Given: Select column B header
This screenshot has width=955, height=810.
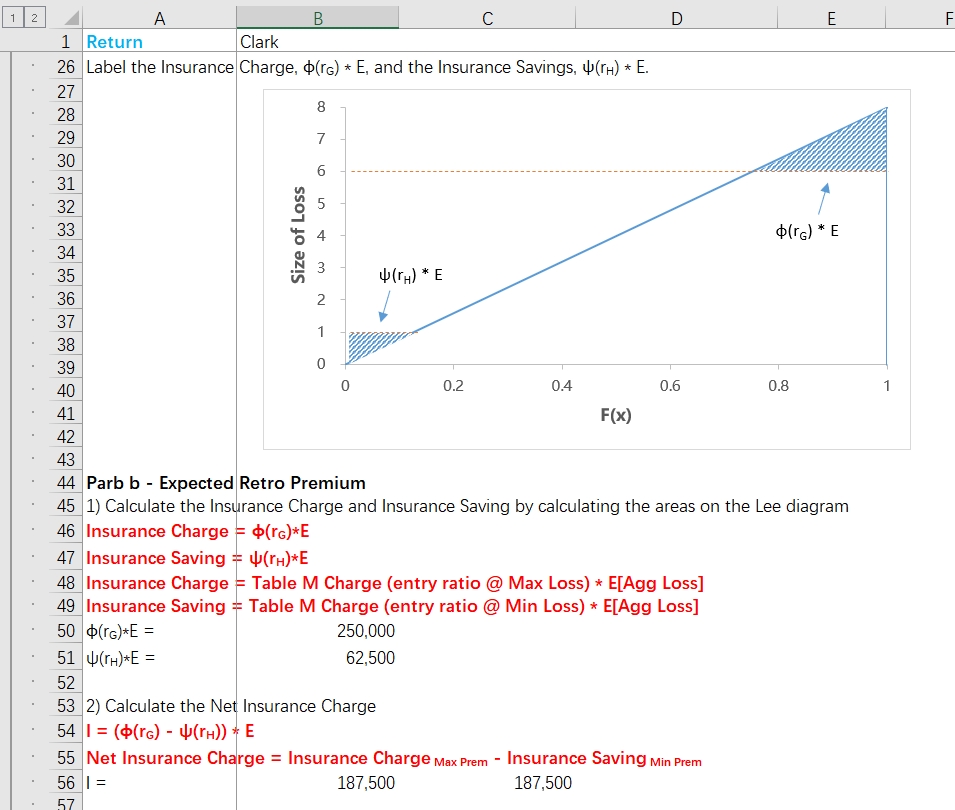Looking at the screenshot, I should pos(317,18).
